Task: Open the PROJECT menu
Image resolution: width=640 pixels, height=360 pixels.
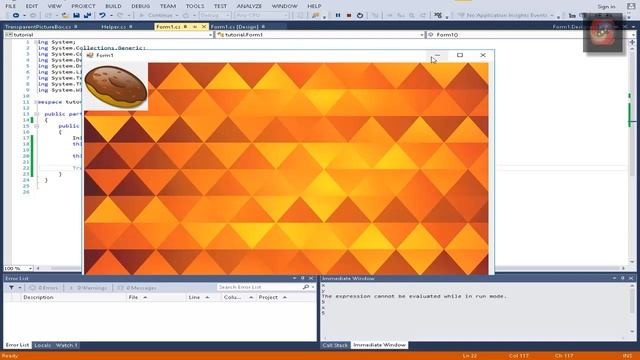Action: pos(83,6)
